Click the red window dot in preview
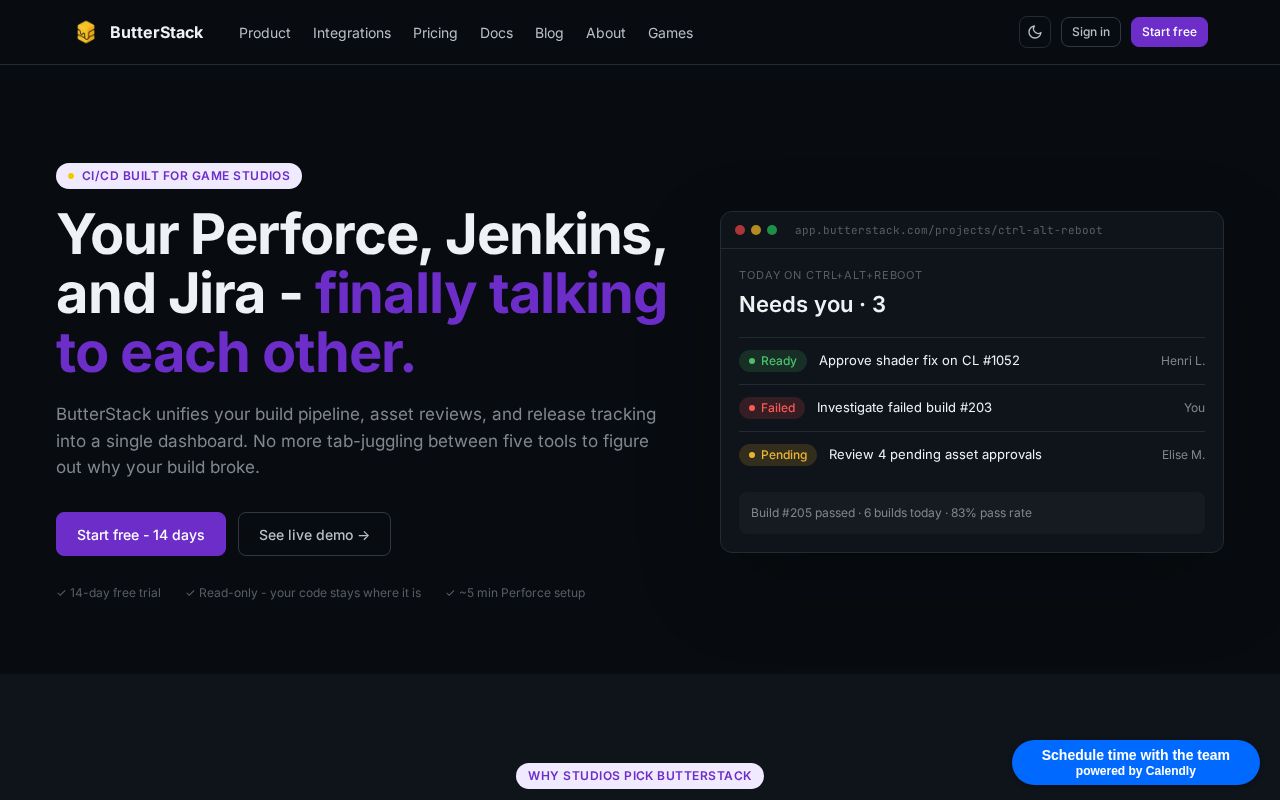 740,230
